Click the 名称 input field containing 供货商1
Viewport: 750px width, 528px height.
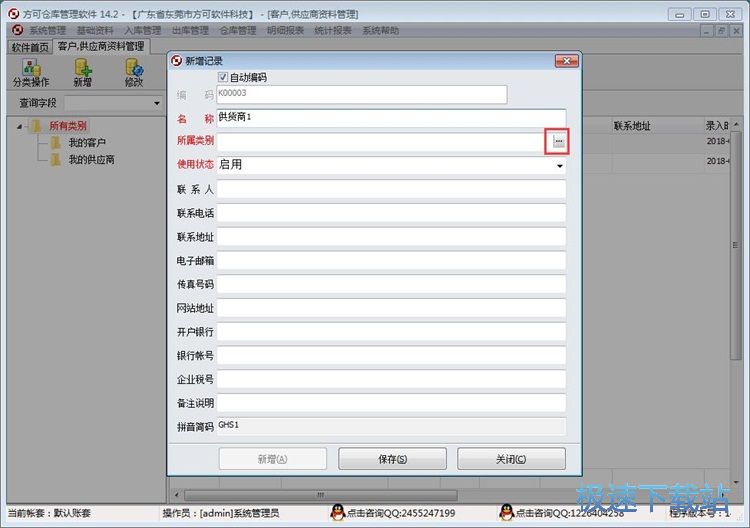[391, 118]
